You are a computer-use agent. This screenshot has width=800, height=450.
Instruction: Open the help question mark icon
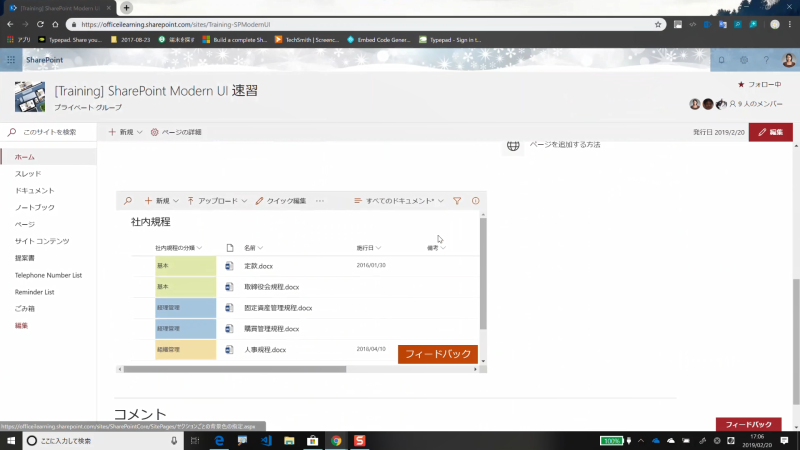pos(766,60)
